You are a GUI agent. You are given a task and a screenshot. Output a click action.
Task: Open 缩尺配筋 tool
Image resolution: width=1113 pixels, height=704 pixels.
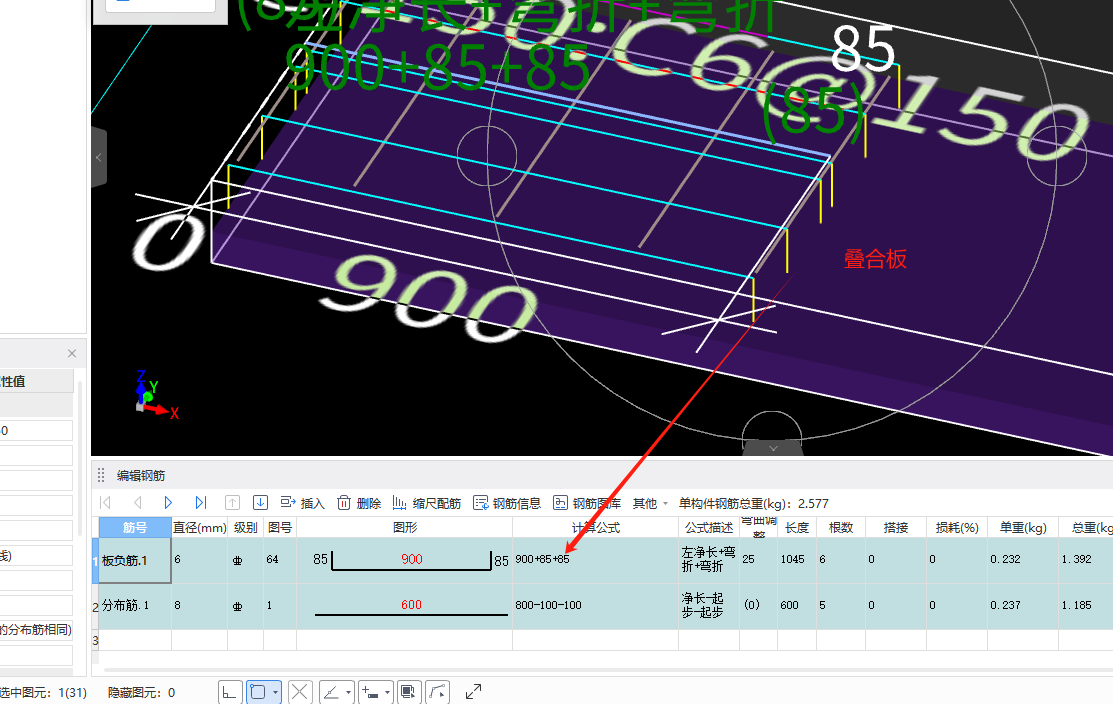coord(427,503)
